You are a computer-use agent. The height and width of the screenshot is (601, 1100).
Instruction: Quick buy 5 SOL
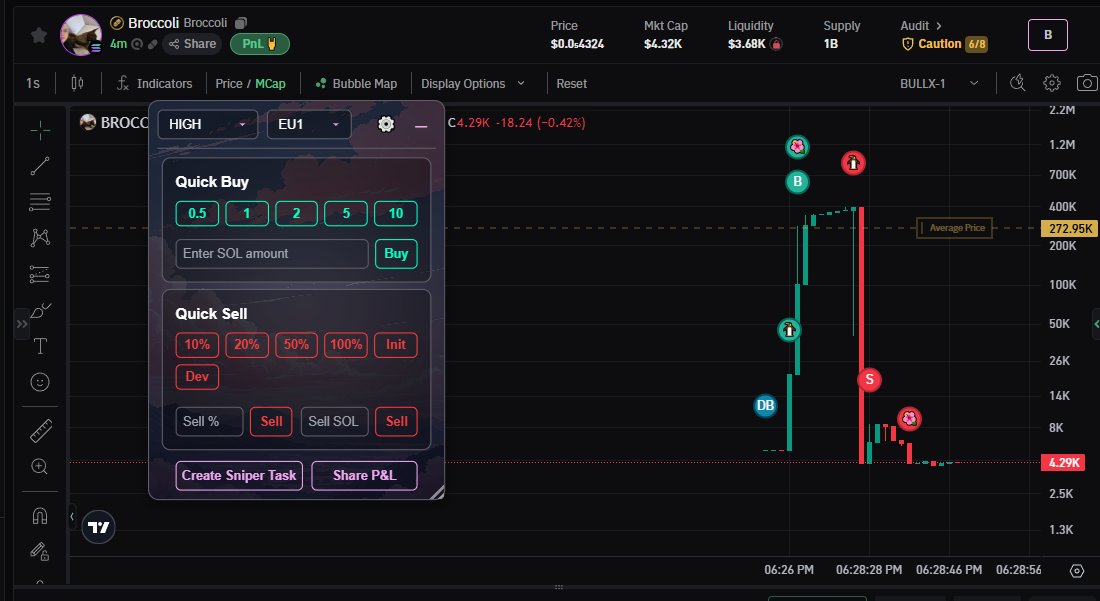[346, 213]
